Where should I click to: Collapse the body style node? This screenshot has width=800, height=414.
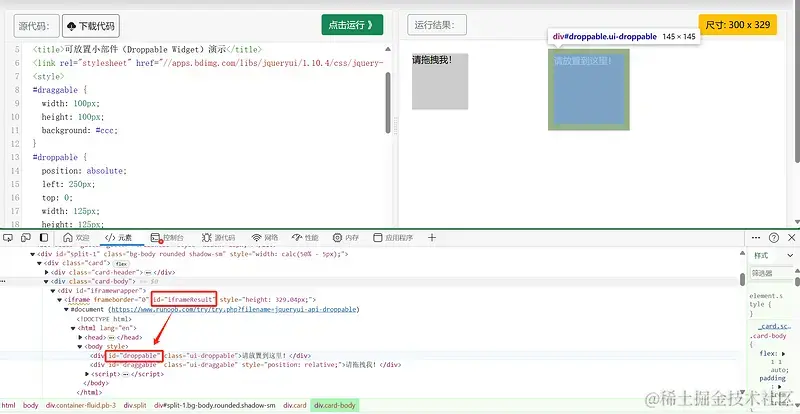click(80, 347)
